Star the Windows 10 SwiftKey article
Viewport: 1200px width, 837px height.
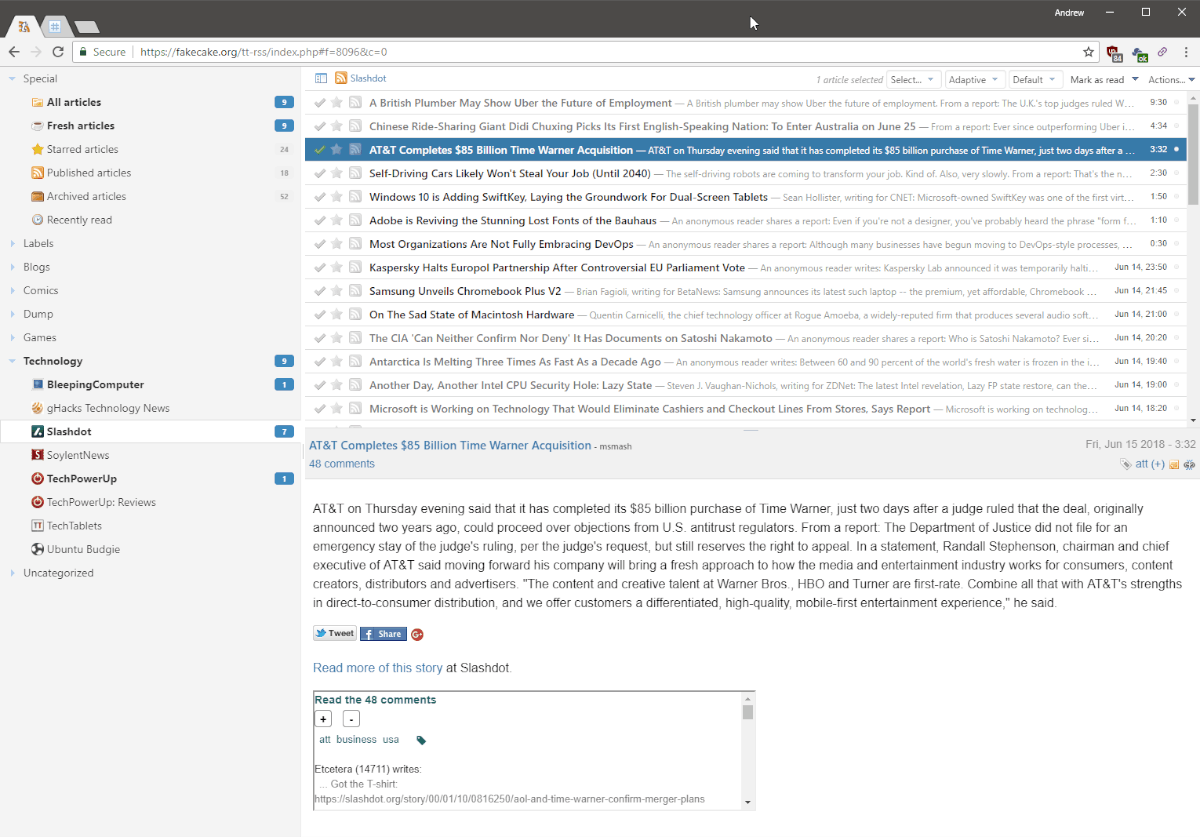pos(337,197)
